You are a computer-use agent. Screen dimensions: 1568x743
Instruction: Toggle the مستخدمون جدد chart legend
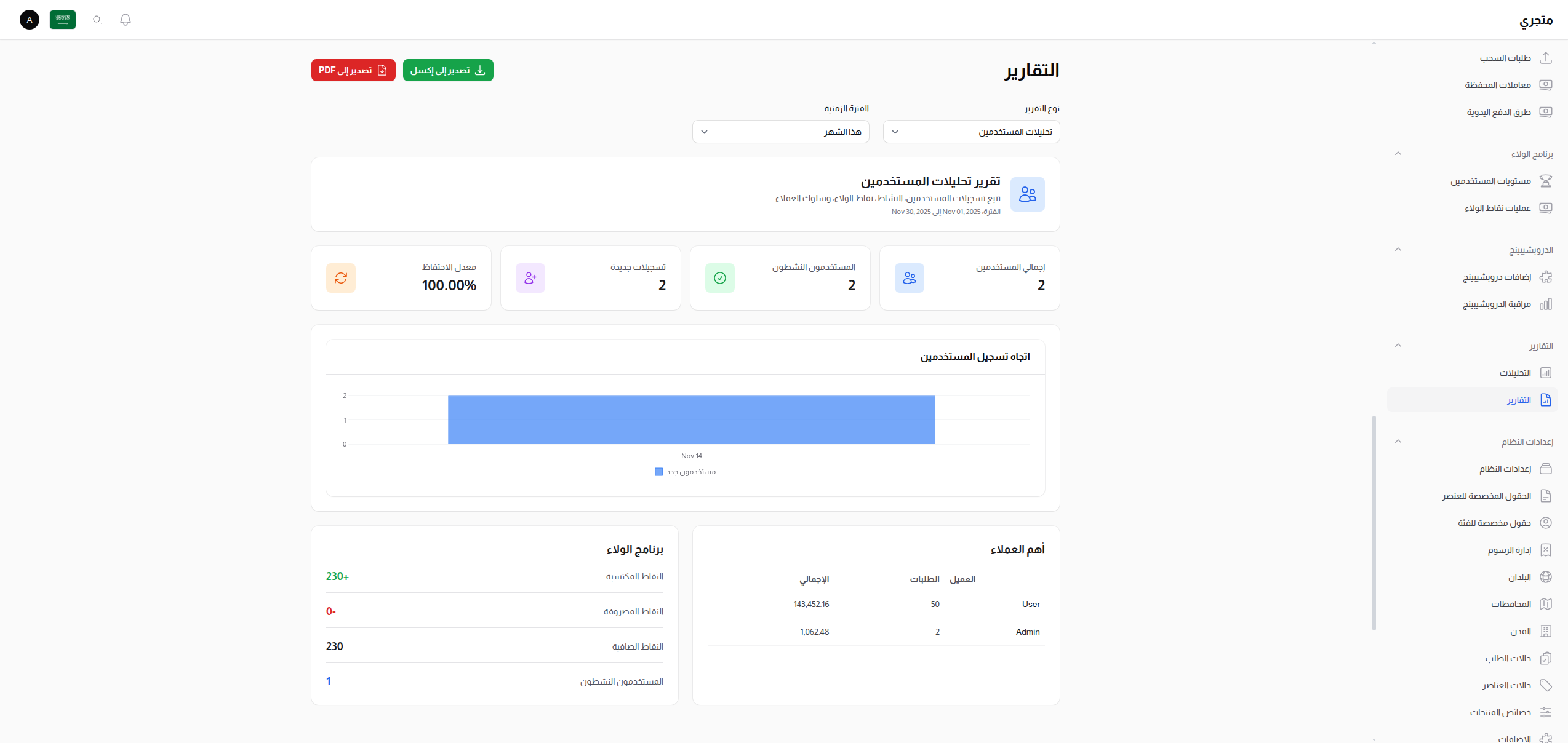(x=685, y=471)
